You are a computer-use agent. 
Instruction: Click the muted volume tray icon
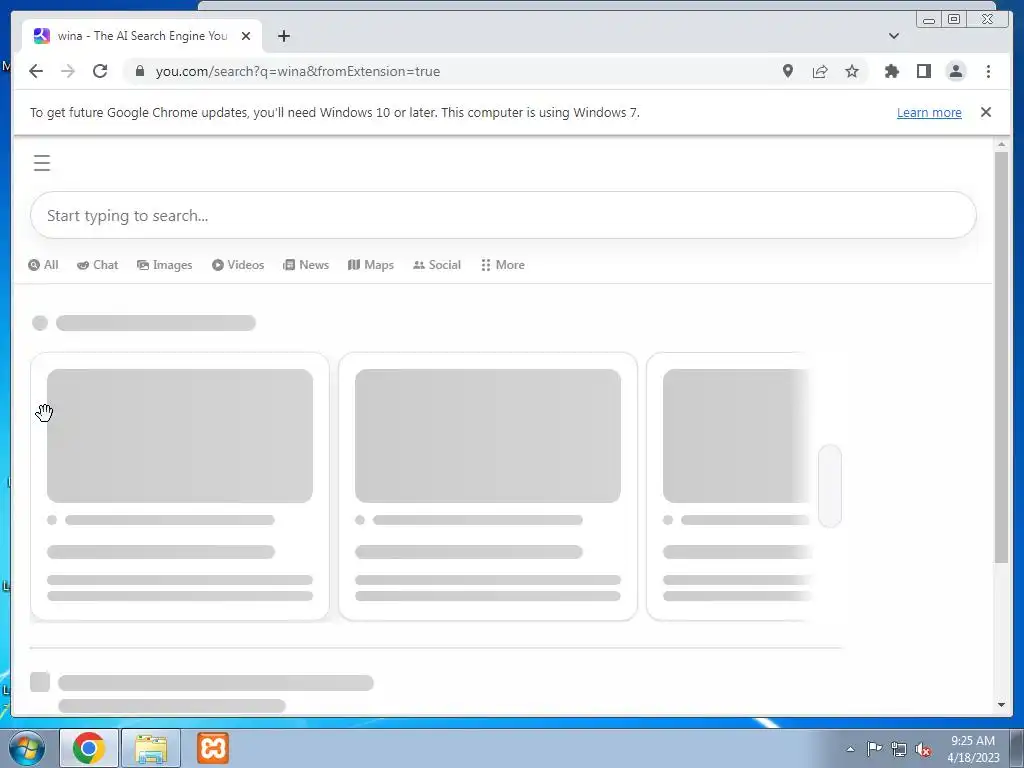[x=923, y=749]
